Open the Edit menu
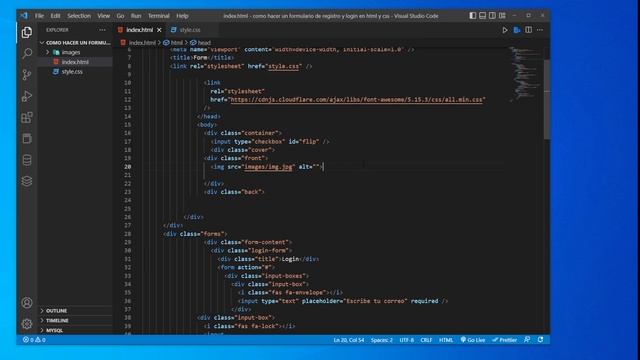Screen dimensions: 640x360 (x=56, y=16)
